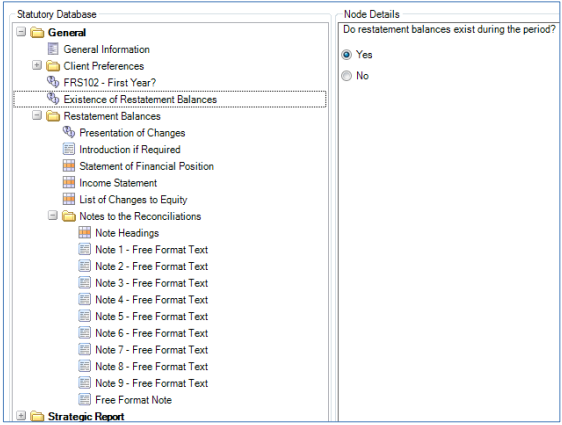The image size is (562, 425).
Task: Click the General folder icon
Action: [37, 33]
